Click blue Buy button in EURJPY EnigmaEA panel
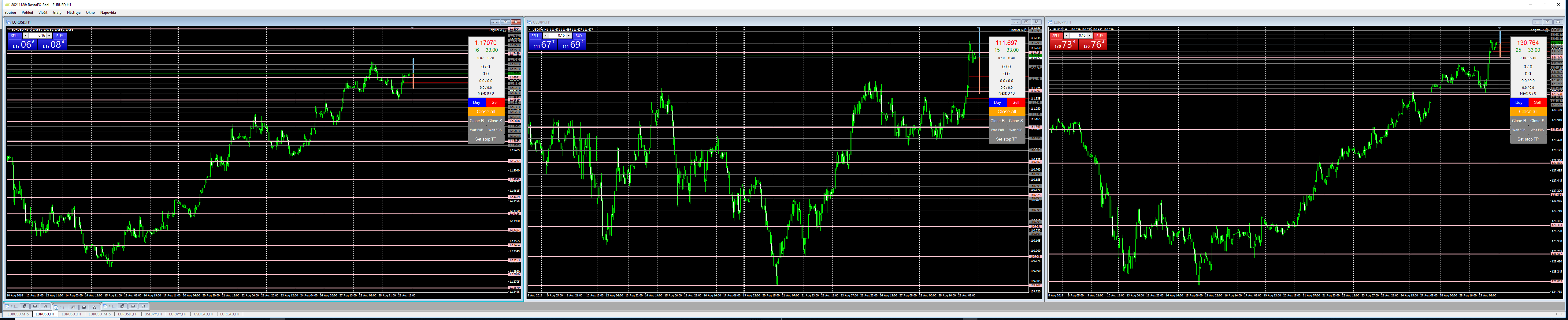 pyautogui.click(x=1519, y=102)
